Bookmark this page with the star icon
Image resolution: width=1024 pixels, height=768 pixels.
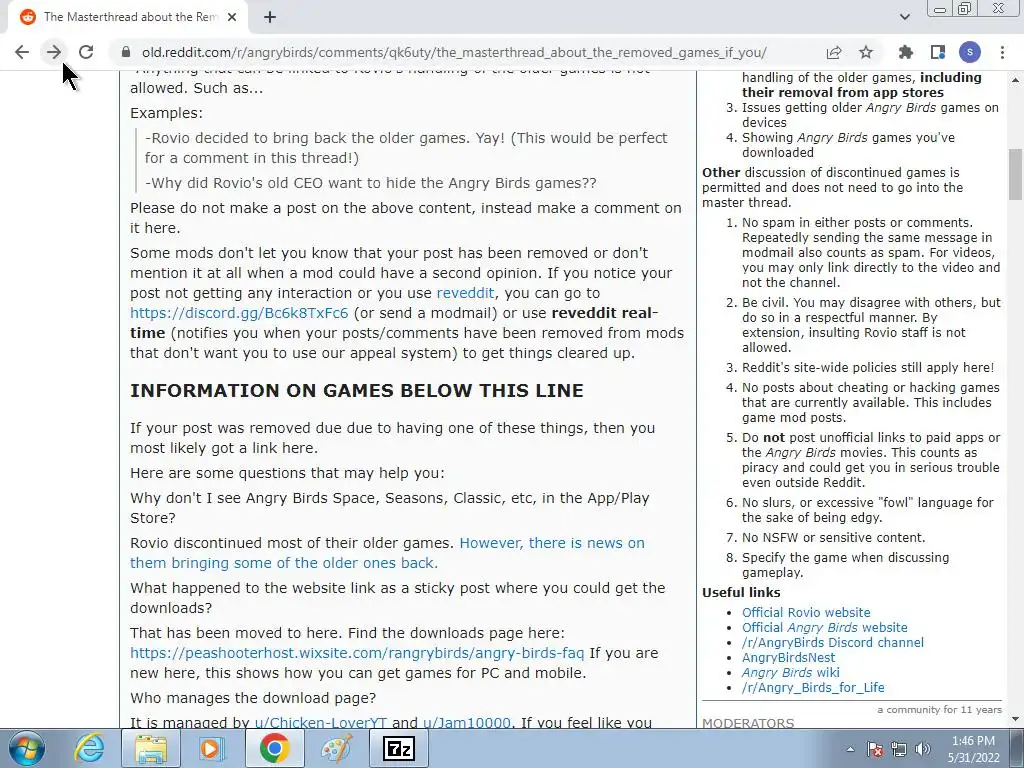tap(866, 52)
